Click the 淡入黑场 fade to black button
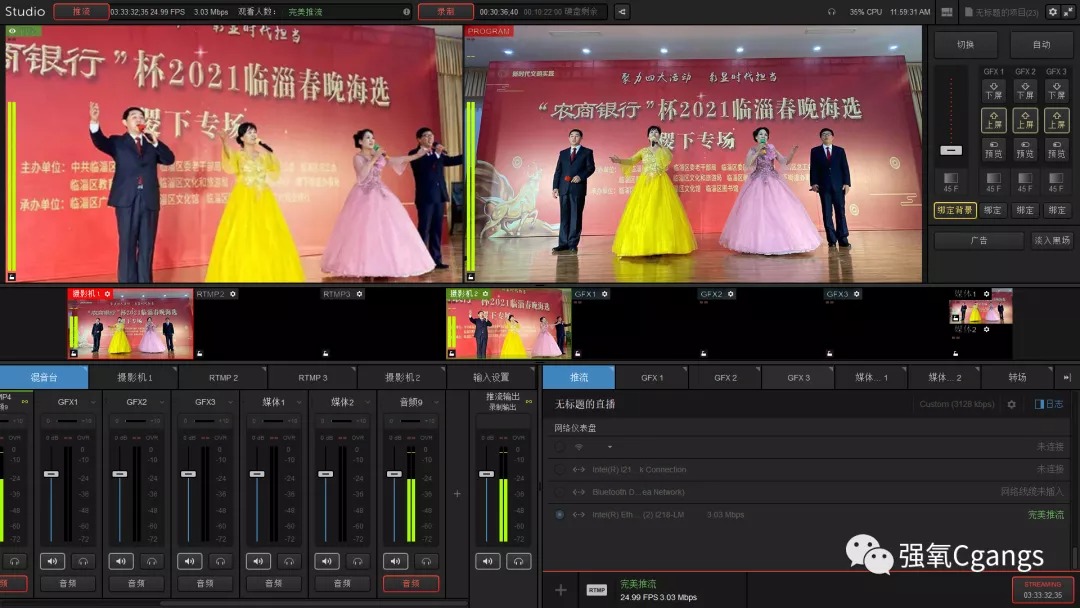 pos(1052,240)
